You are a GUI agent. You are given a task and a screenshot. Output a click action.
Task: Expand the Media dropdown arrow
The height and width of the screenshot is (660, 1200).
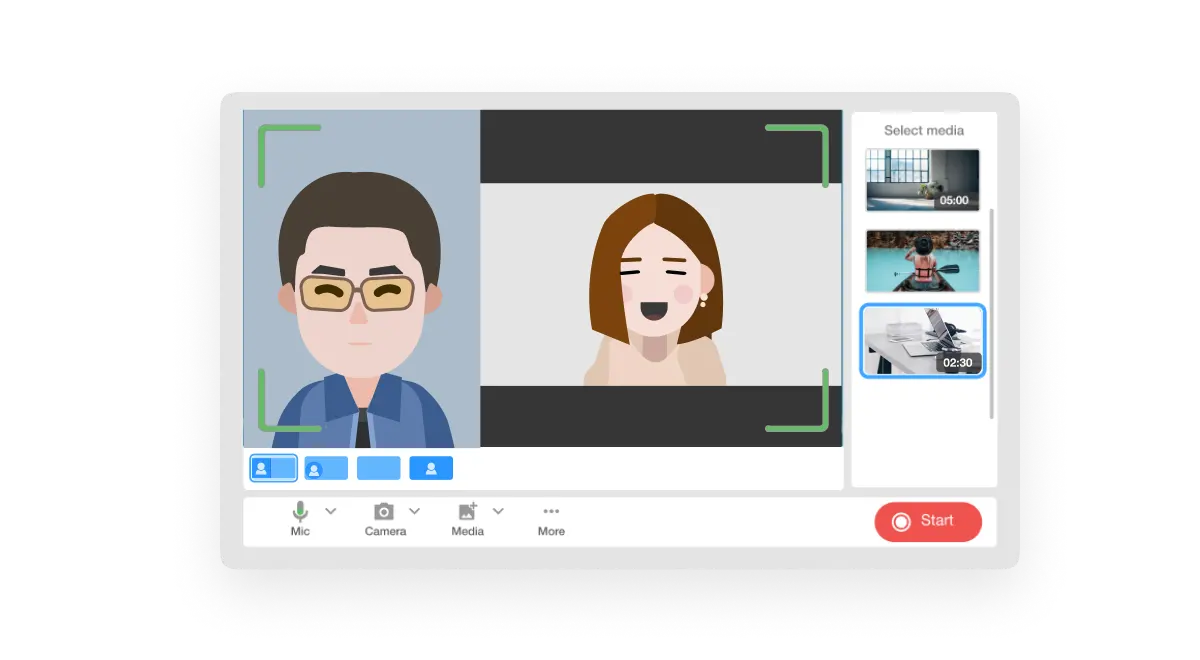point(497,511)
